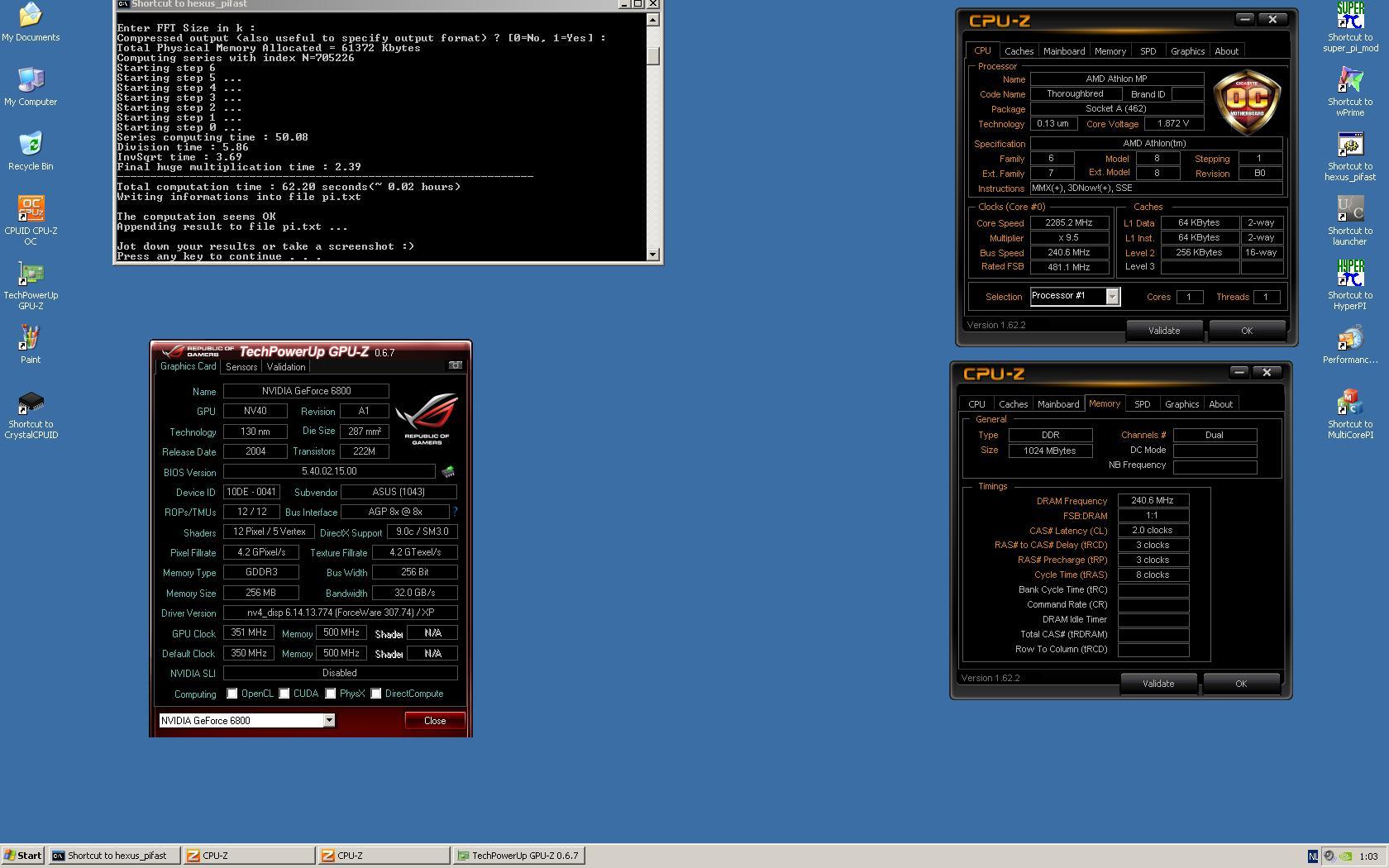Launch Shortcut to MultiCorePI icon
Viewport: 1389px width, 868px height.
pyautogui.click(x=1350, y=413)
